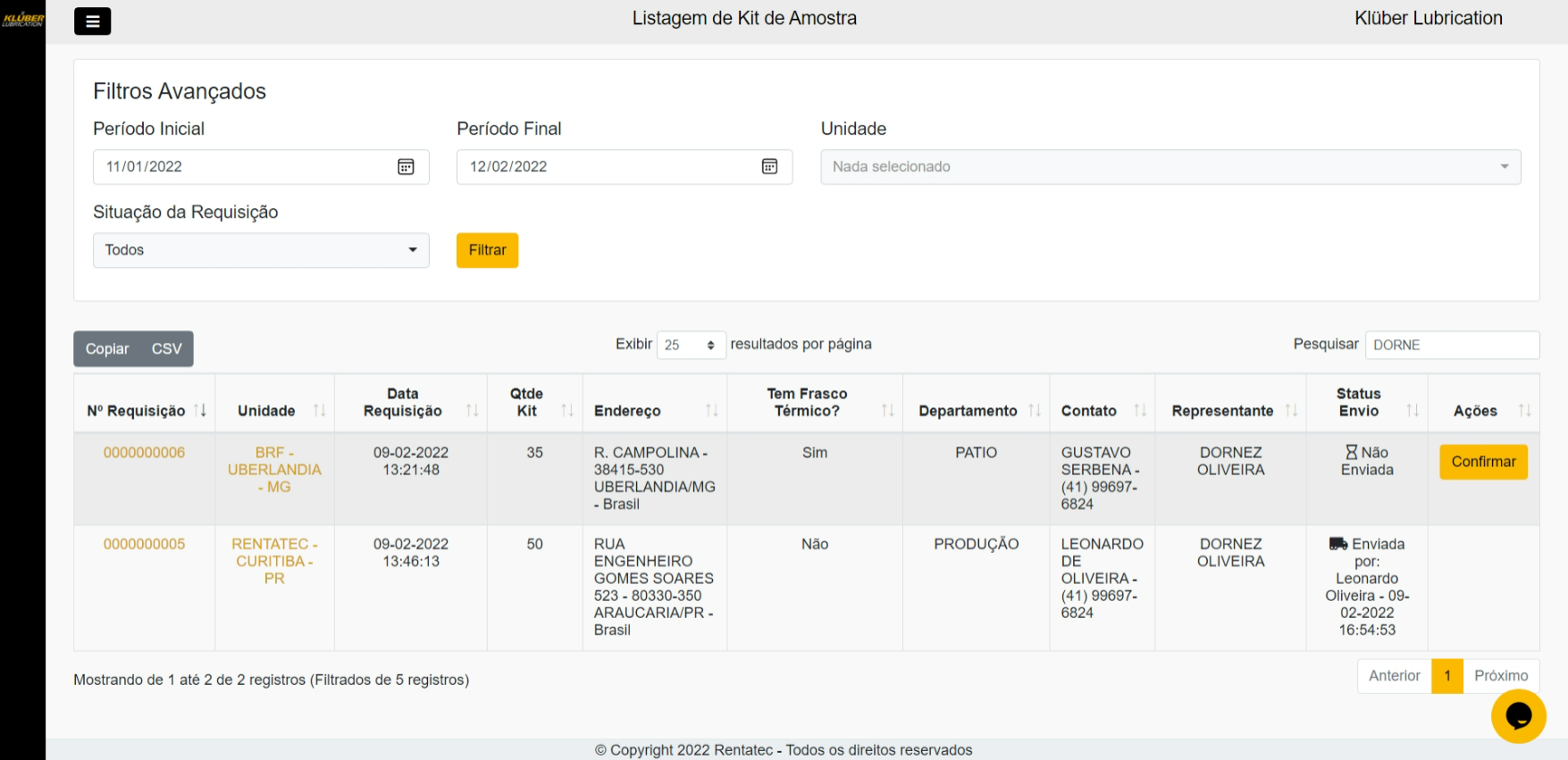The image size is (1568, 760).
Task: Open calendar picker for Período Final
Action: click(x=769, y=167)
